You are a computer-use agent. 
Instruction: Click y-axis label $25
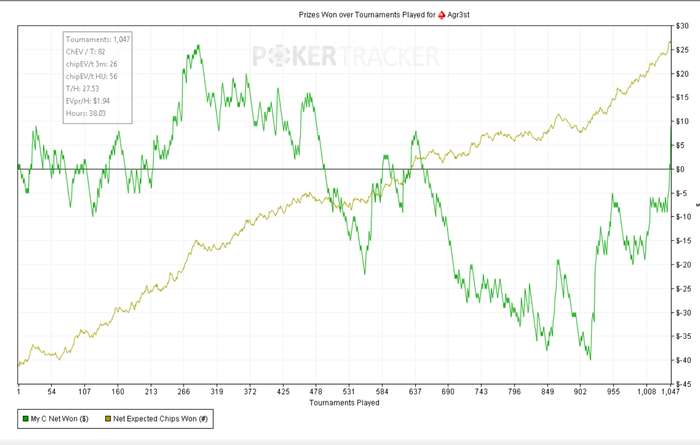point(682,50)
